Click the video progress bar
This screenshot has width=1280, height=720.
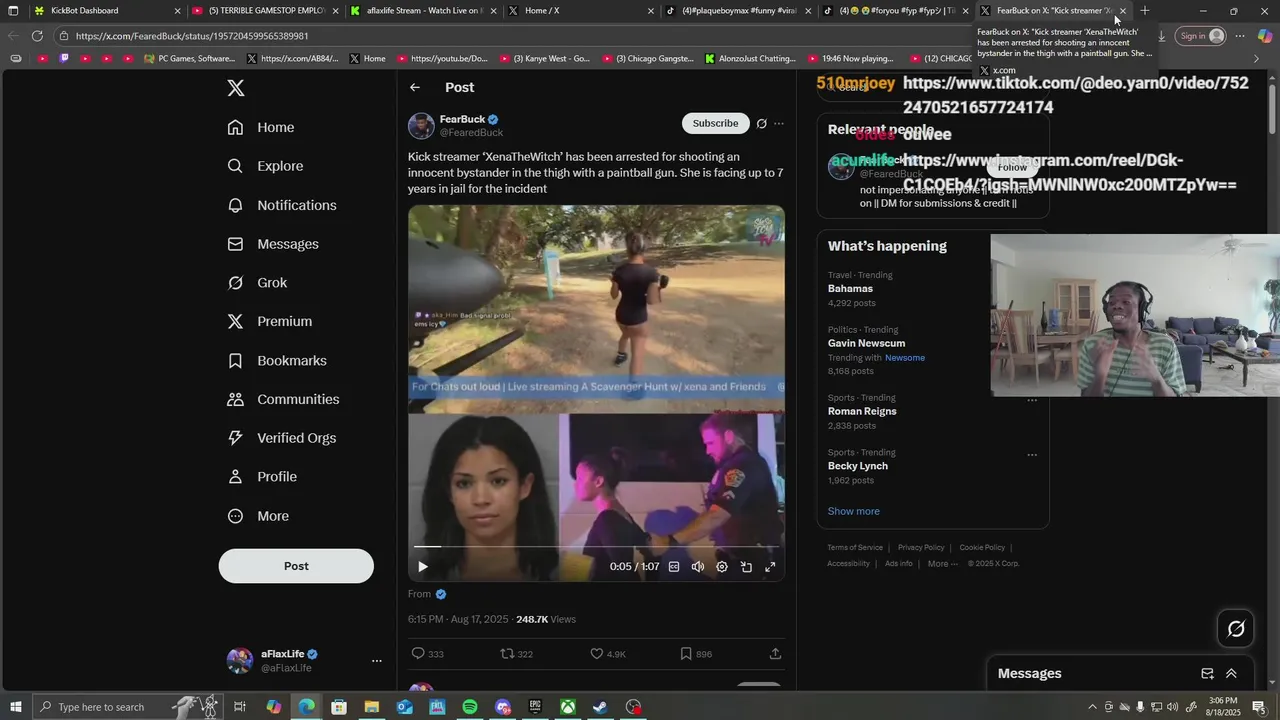(596, 547)
